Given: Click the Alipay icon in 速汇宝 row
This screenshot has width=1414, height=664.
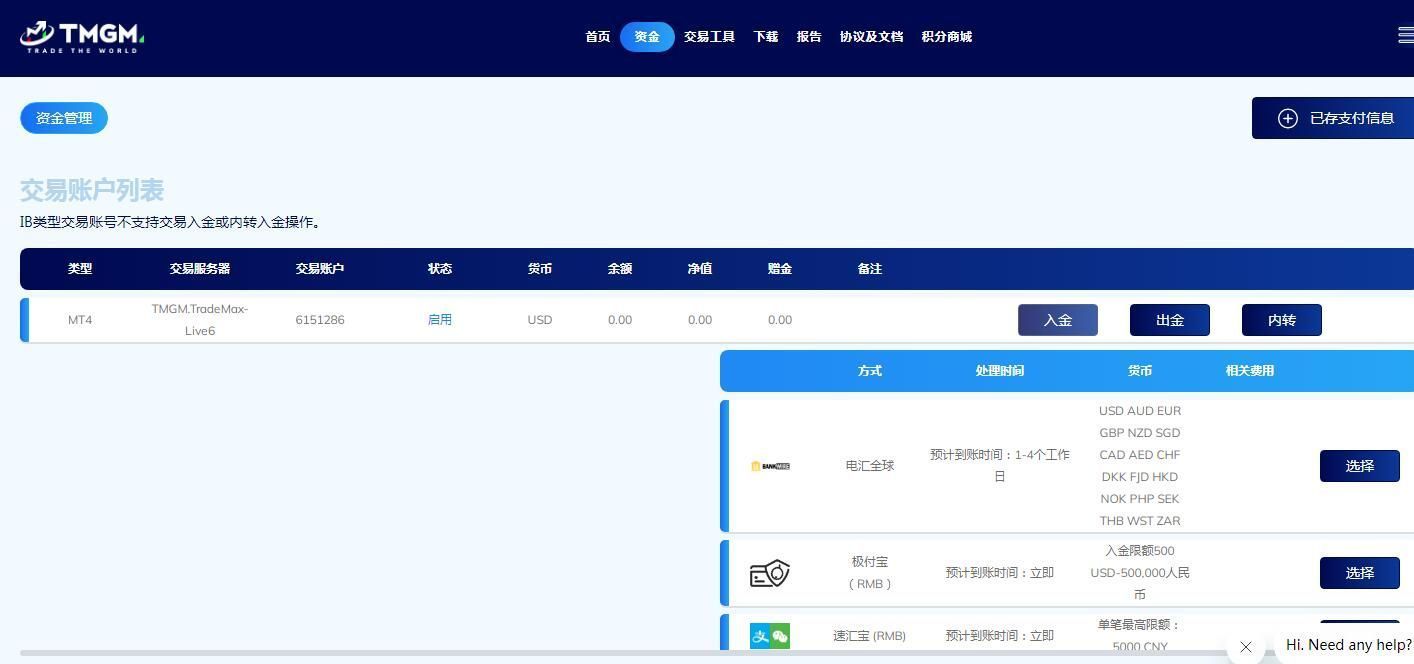Looking at the screenshot, I should [760, 635].
